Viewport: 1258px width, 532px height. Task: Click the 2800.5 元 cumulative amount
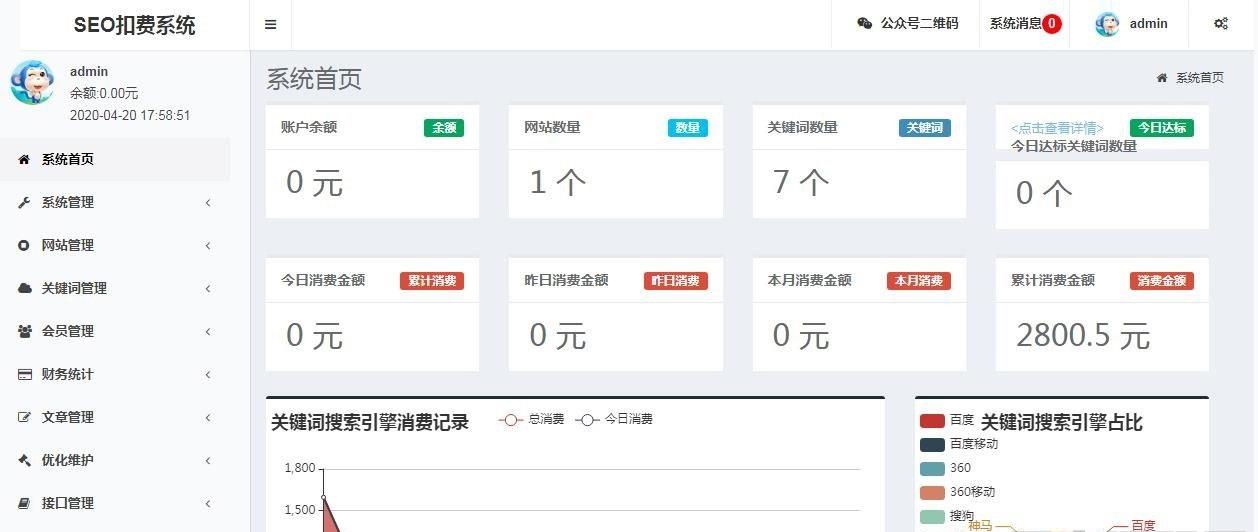[1083, 336]
